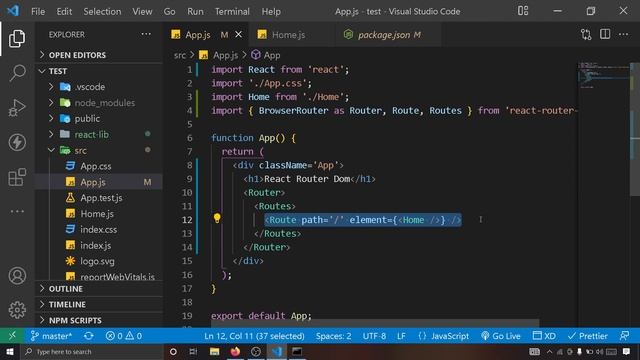Click the src breadcrumb segment
This screenshot has width=640, height=360.
pyautogui.click(x=180, y=55)
